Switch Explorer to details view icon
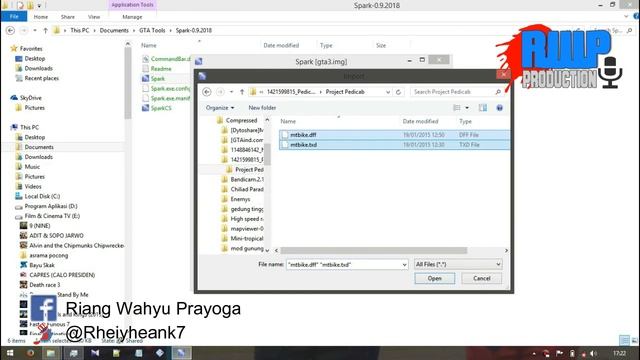The image size is (640, 360). 624,340
